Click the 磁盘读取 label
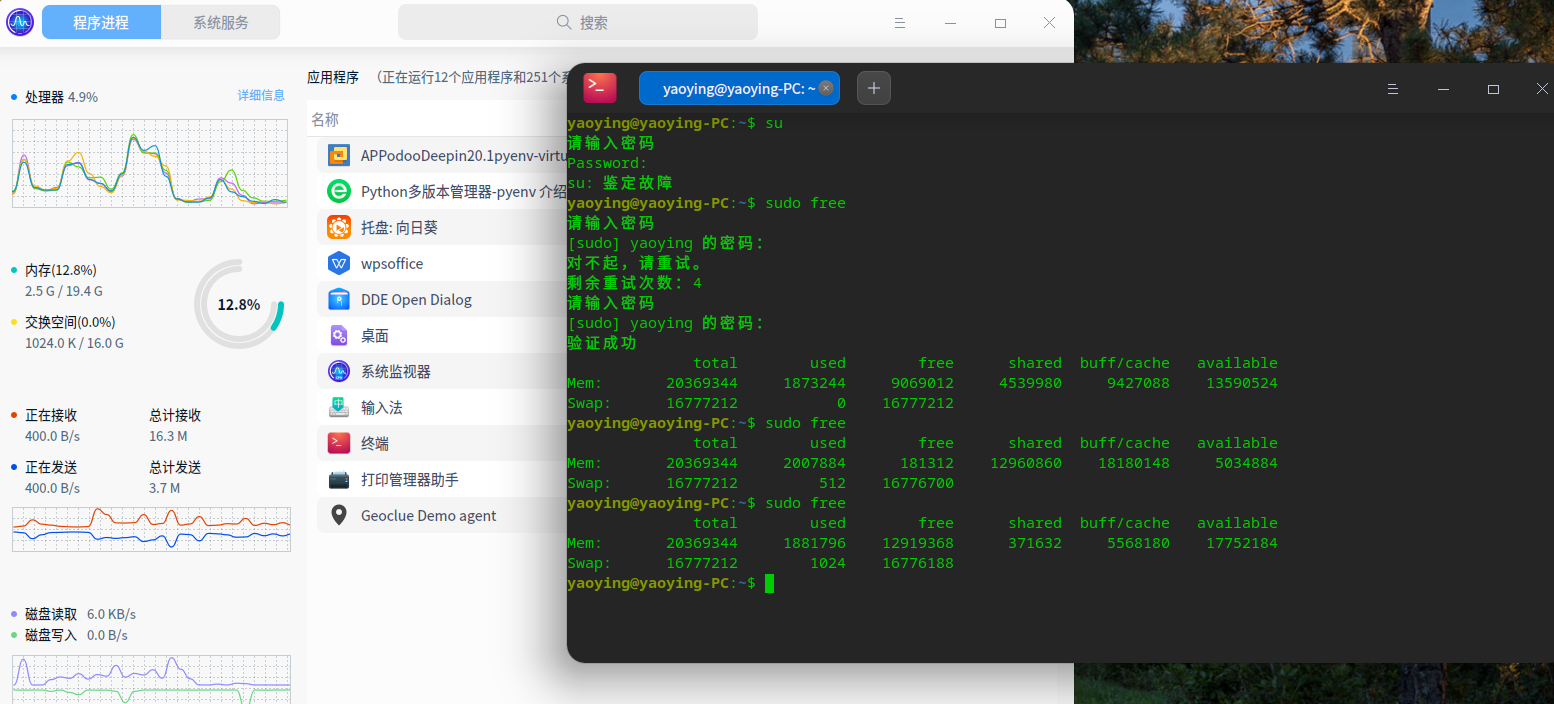This screenshot has width=1554, height=704. point(51,614)
